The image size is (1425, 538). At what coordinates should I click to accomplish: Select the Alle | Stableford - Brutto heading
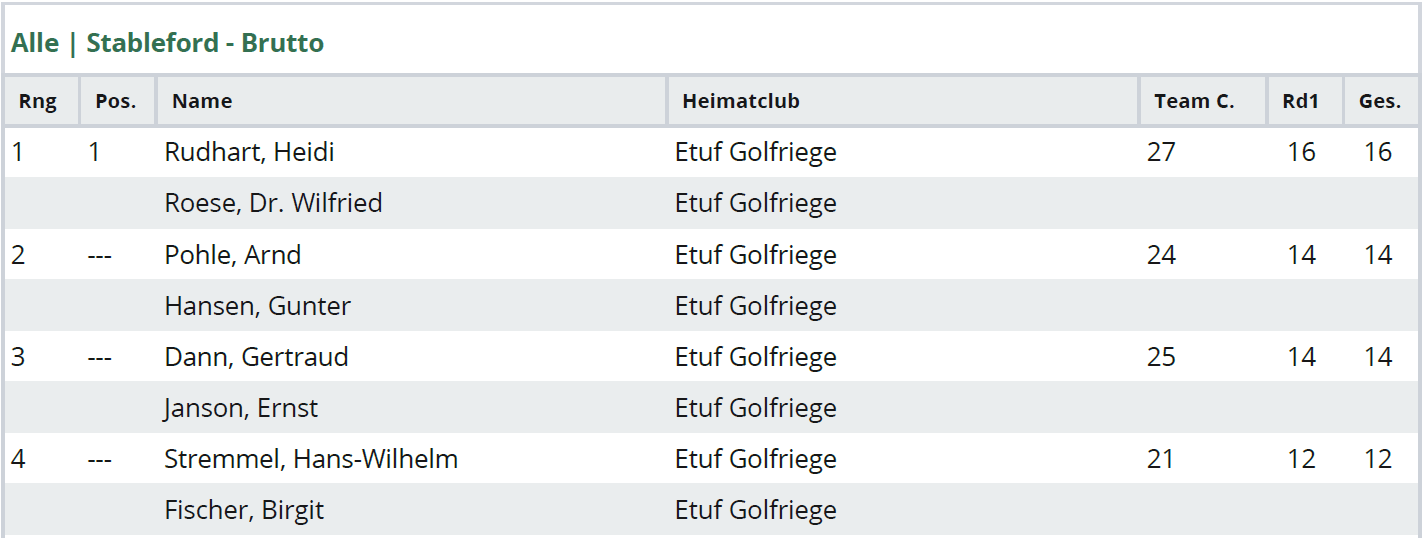(168, 44)
